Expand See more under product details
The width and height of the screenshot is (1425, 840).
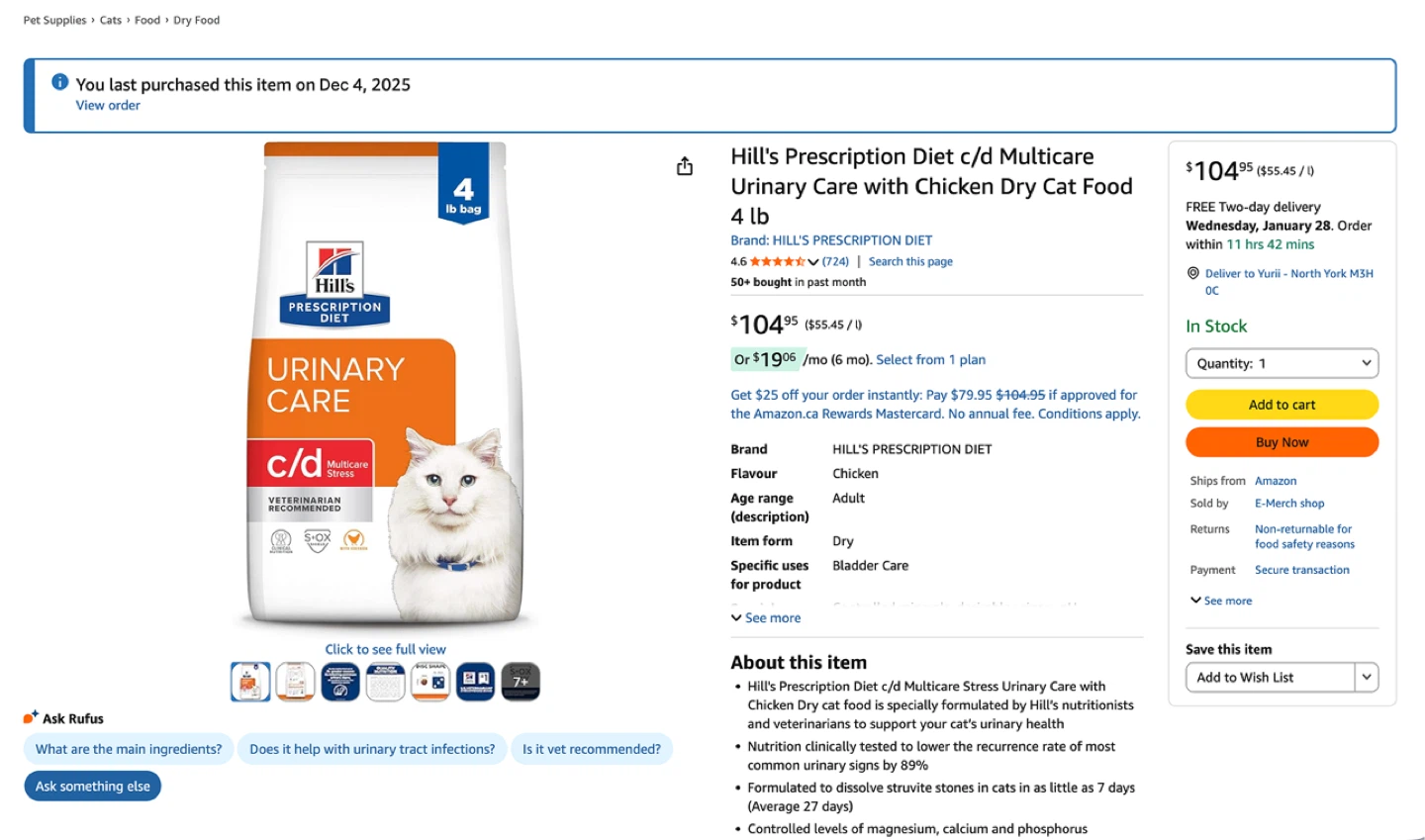point(766,617)
